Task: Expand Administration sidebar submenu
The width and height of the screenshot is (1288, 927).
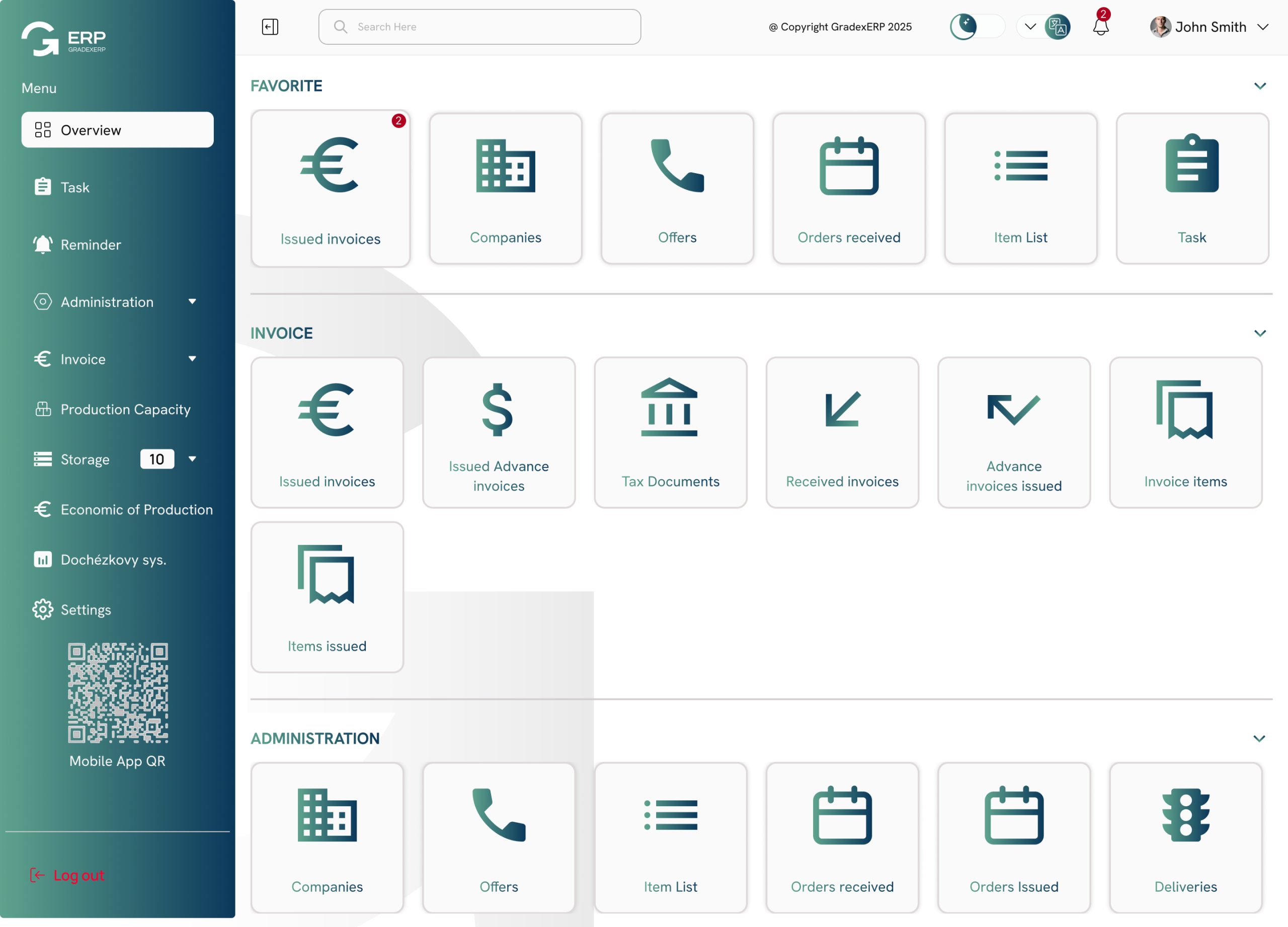Action: click(192, 301)
